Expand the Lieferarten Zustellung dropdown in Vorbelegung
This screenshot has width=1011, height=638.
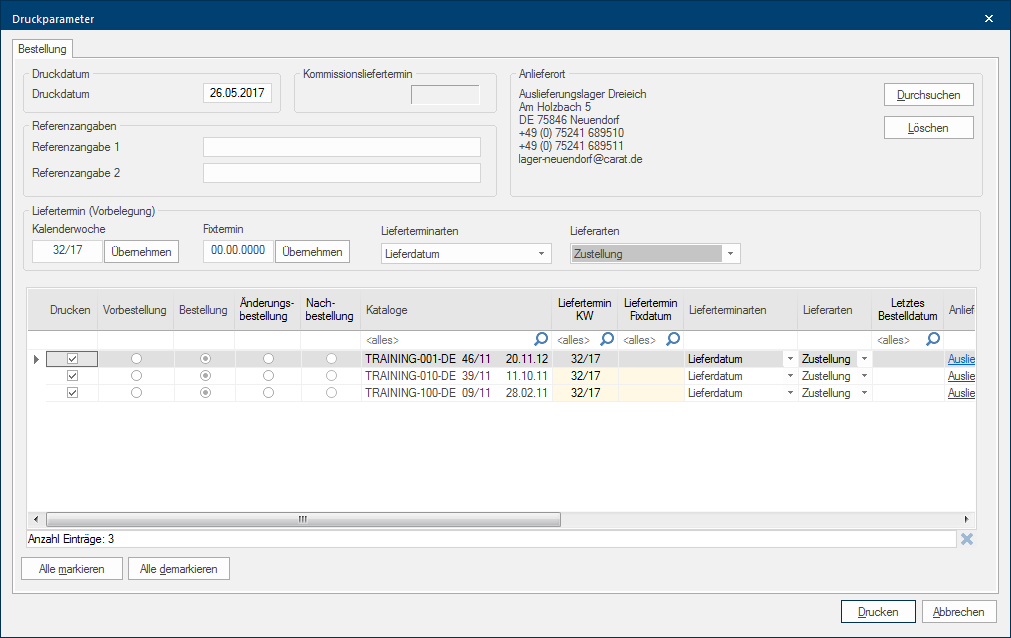pos(731,254)
